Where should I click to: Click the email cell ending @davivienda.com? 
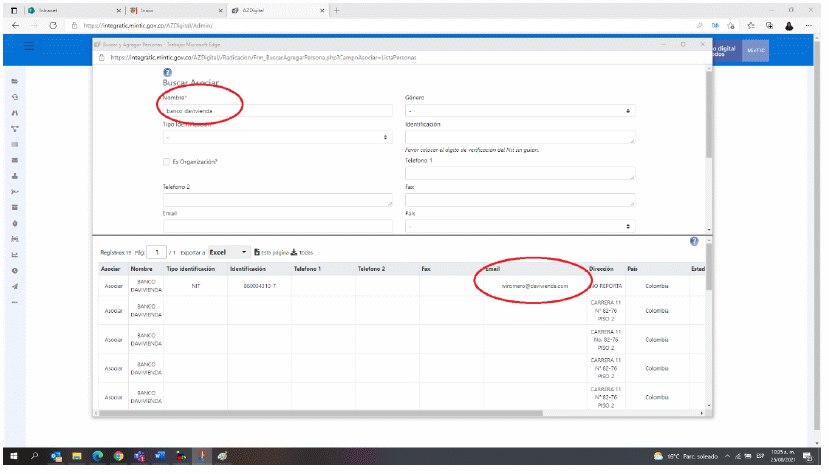pyautogui.click(x=535, y=286)
